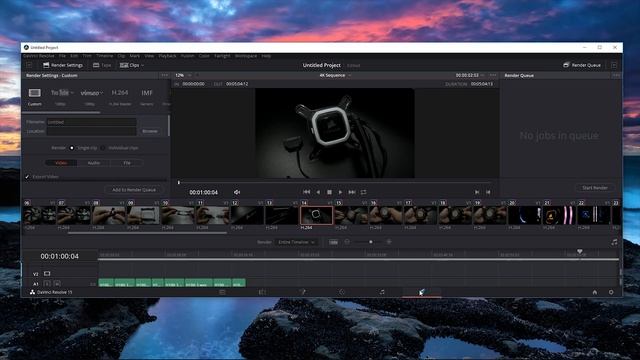Open Render Queue panel options menu
Viewport: 640px width, 360px height.
(616, 75)
